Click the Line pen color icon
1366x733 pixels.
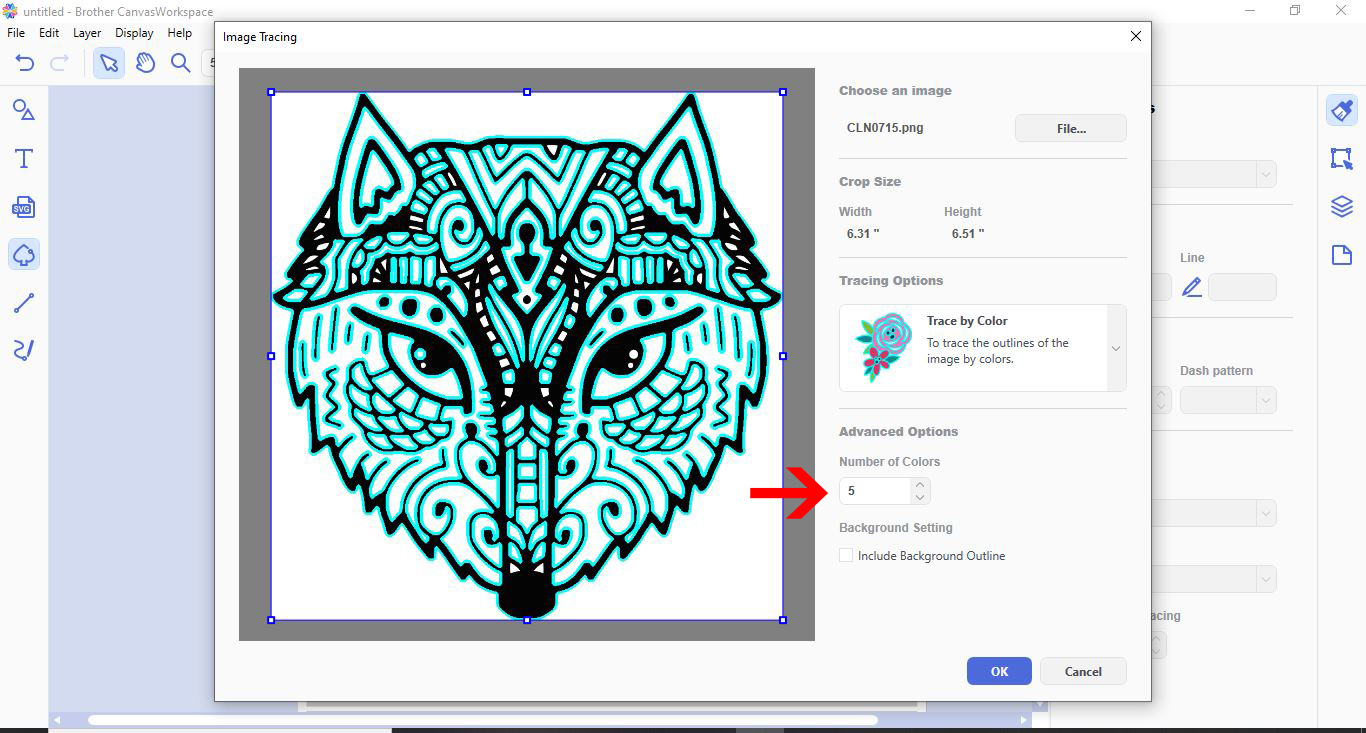1192,288
